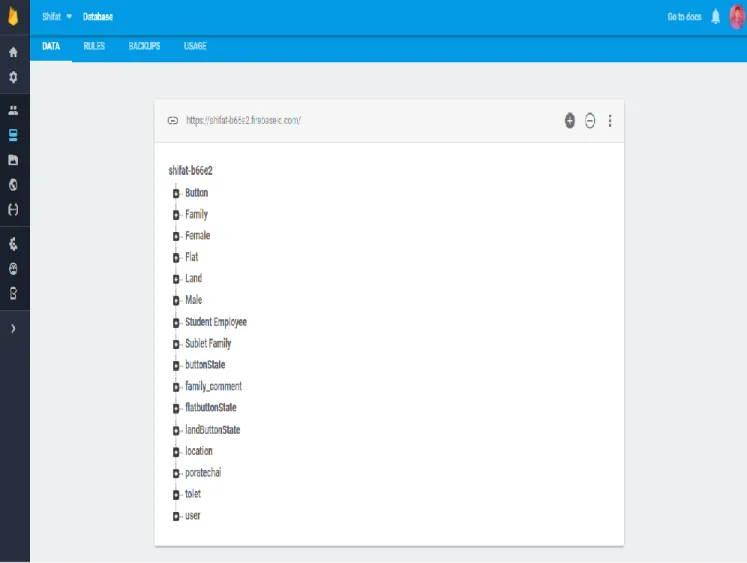Open notifications bell icon
Image resolution: width=747 pixels, height=563 pixels.
(716, 17)
